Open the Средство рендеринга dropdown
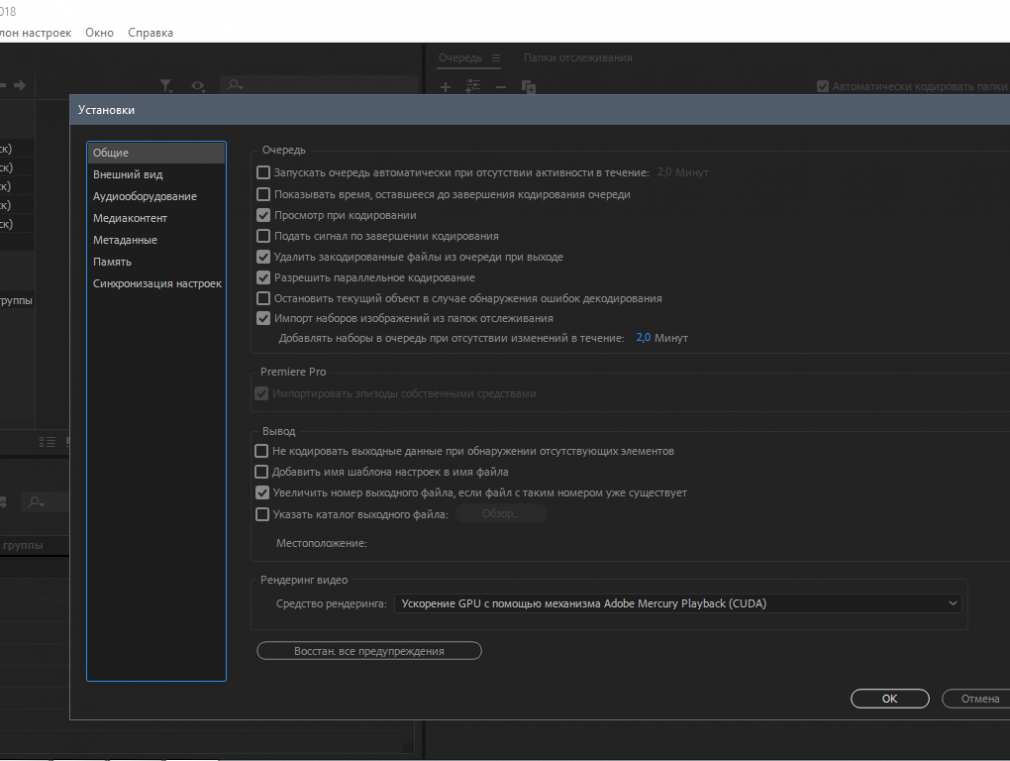 click(x=678, y=604)
